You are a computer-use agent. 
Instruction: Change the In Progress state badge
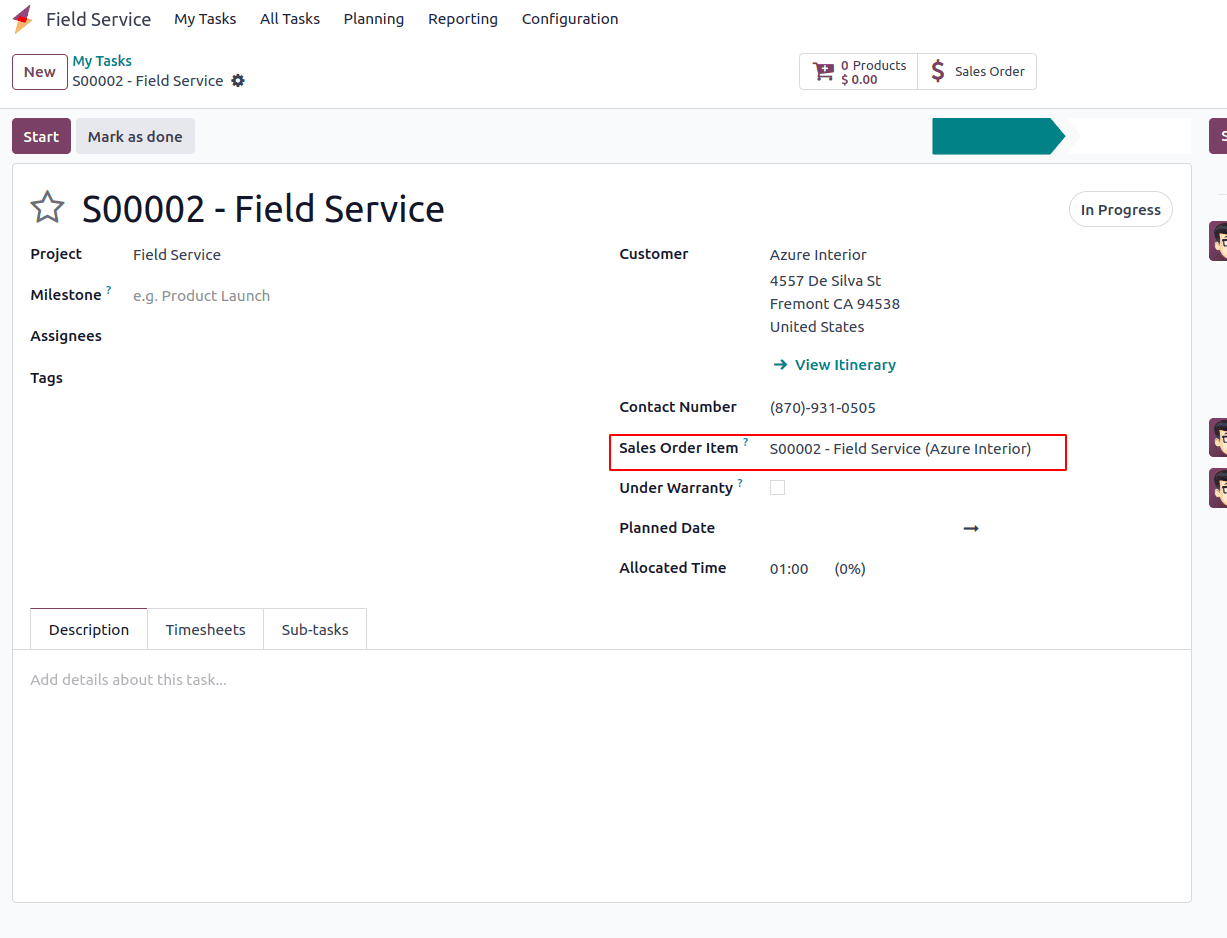(1120, 210)
